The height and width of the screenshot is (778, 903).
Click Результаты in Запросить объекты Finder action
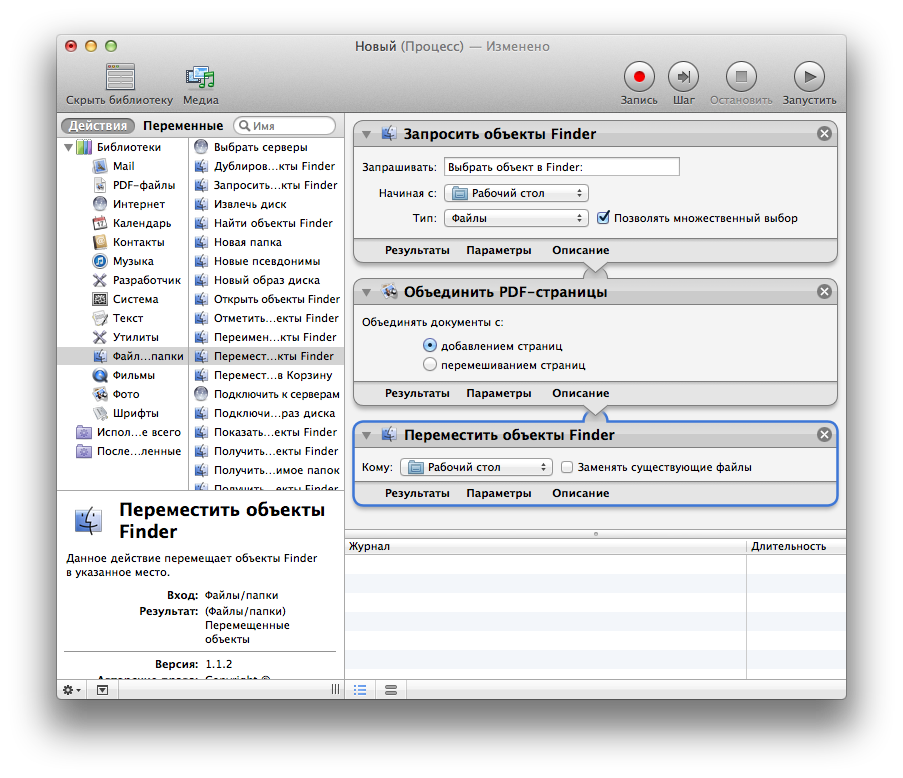417,250
